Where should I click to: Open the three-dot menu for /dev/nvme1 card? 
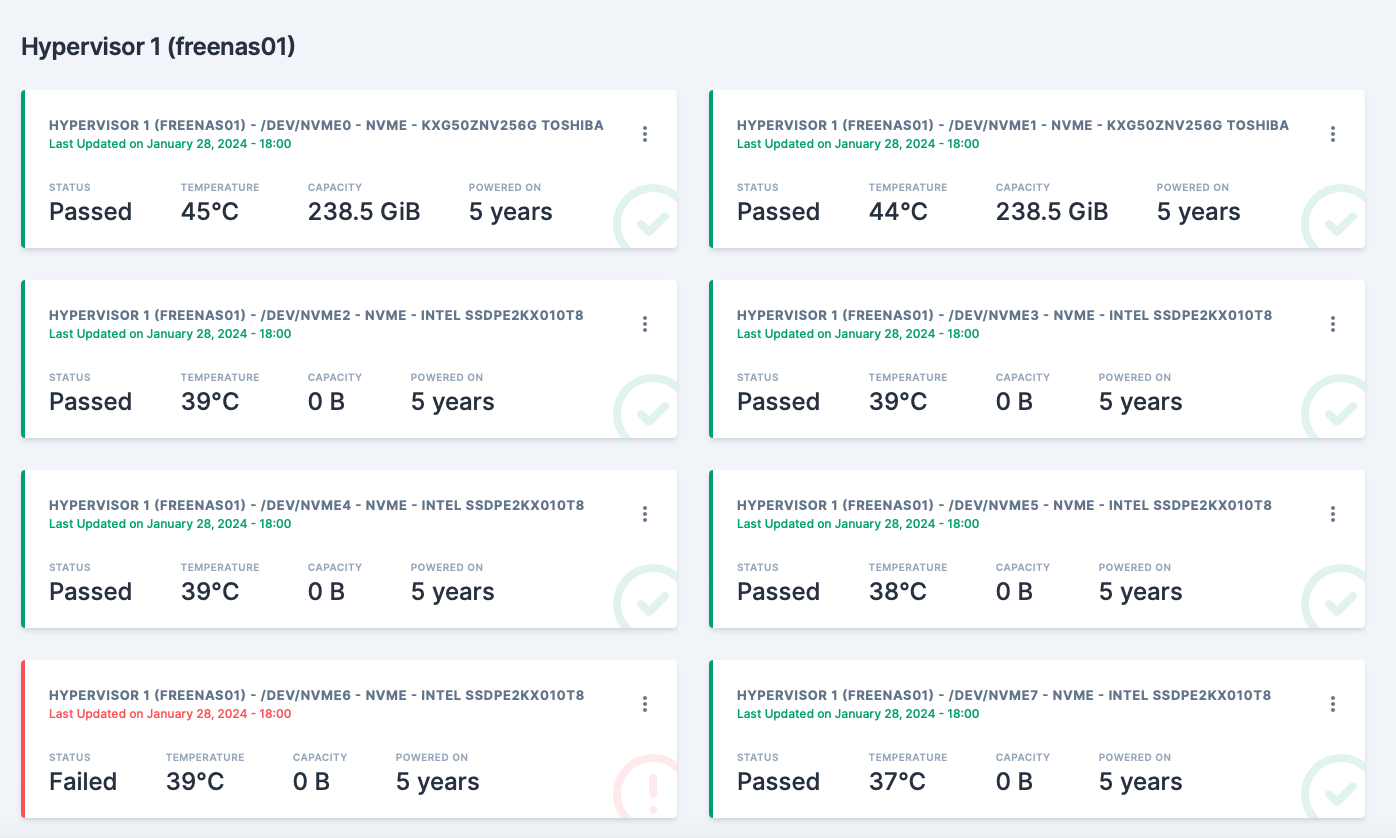pos(1333,134)
